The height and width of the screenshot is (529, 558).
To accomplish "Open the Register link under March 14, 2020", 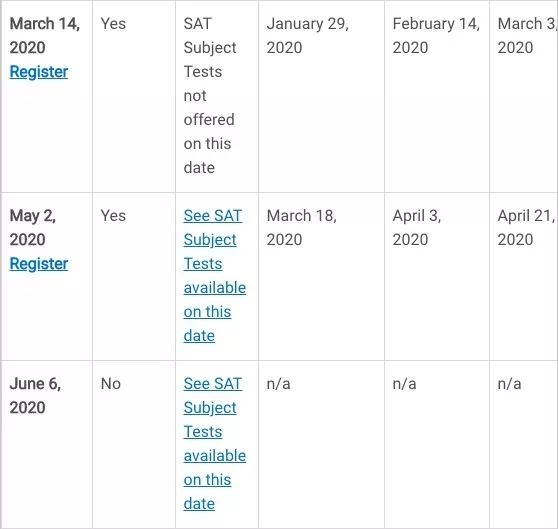I will (39, 72).
